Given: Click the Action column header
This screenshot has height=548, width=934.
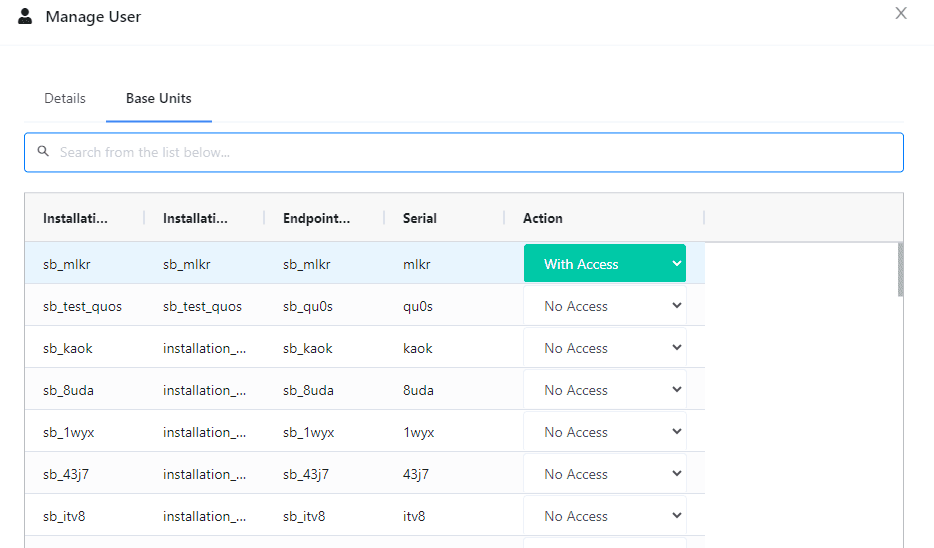Looking at the screenshot, I should pyautogui.click(x=543, y=218).
